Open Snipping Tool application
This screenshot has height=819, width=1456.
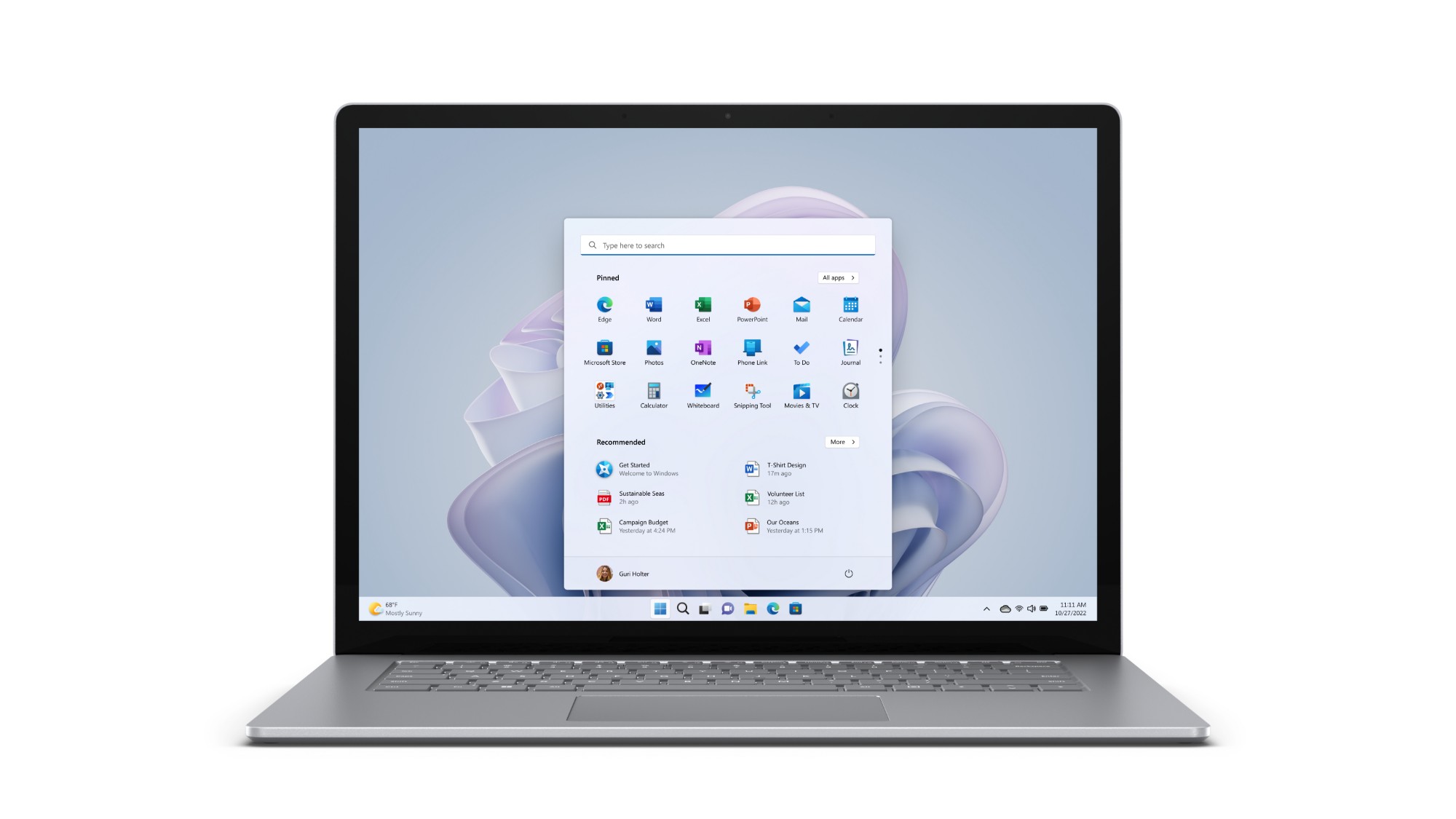[753, 390]
